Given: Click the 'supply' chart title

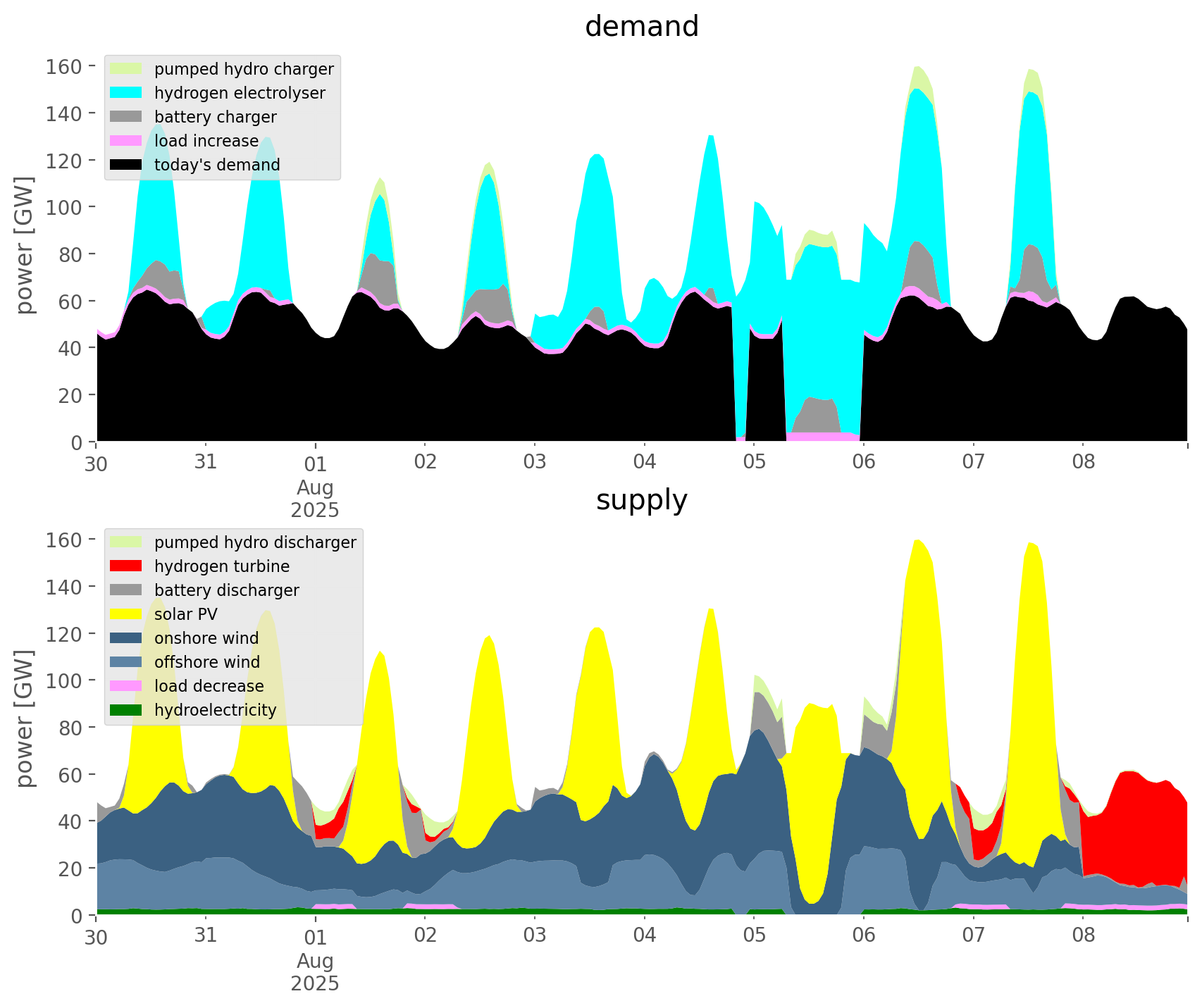Looking at the screenshot, I should 641,500.
